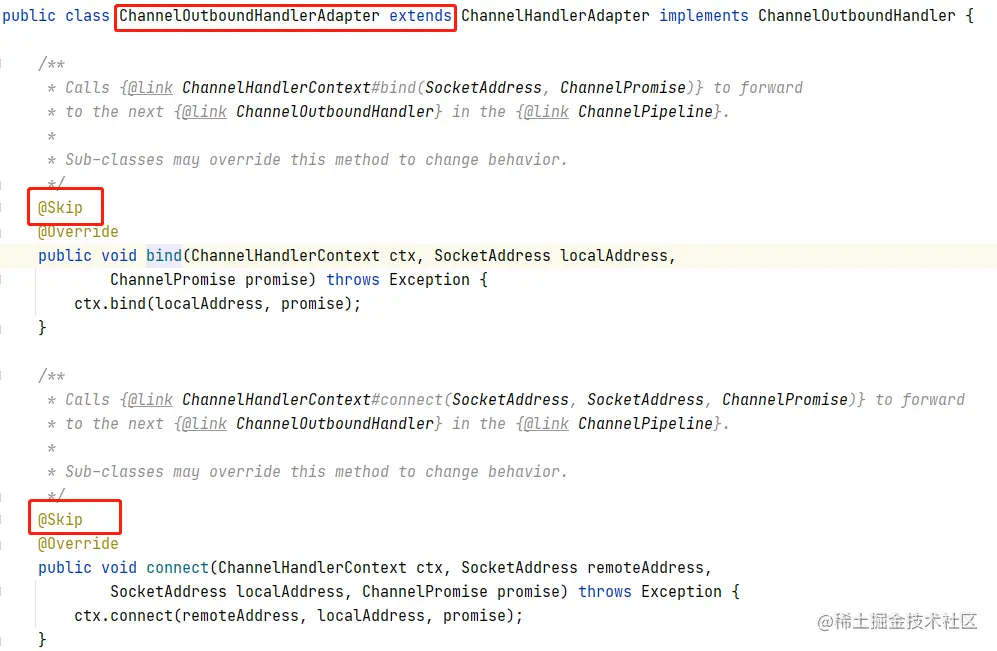
Task: Click the void keyword before the connect method
Action: 119,568
